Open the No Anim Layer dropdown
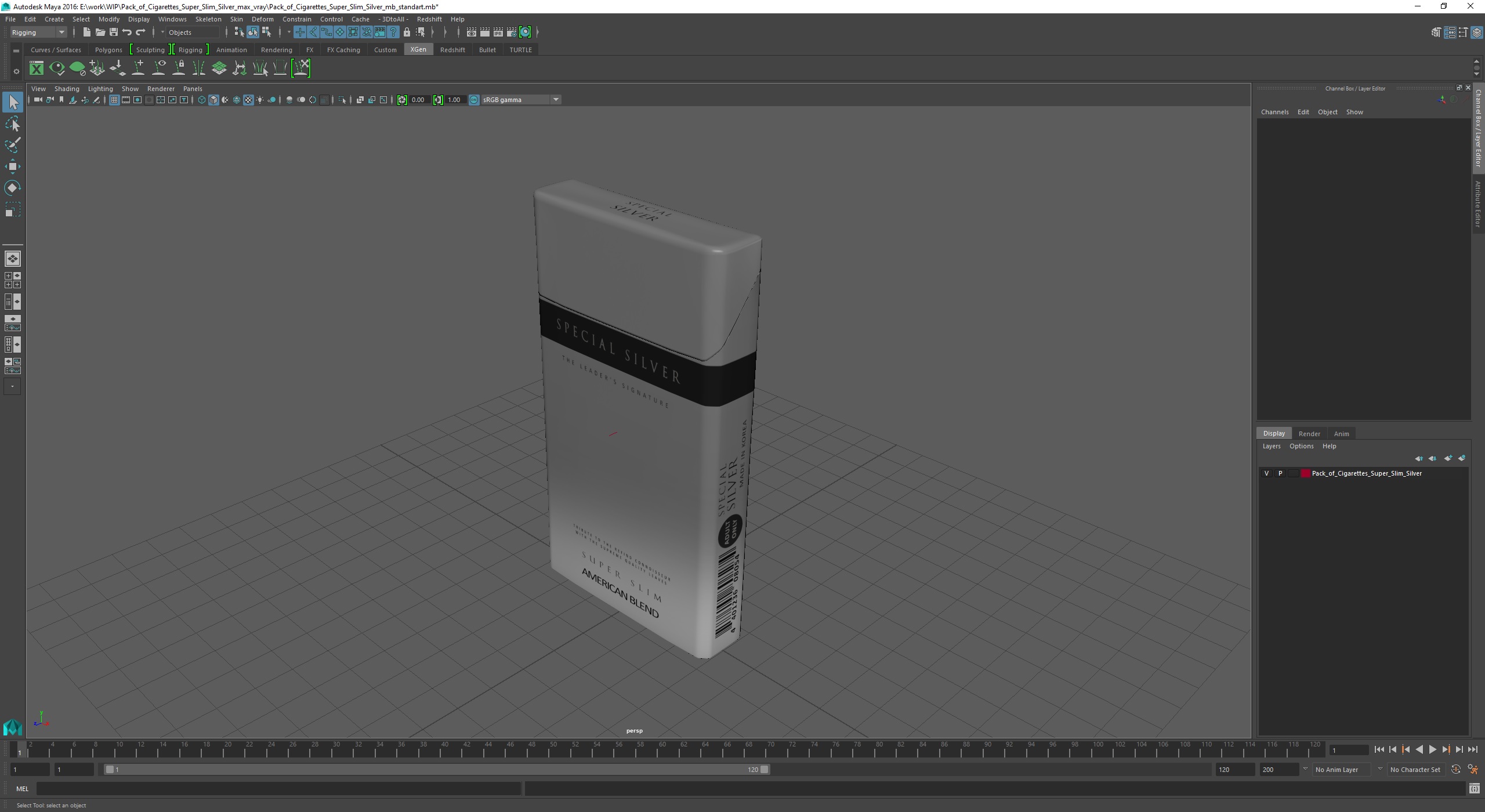Viewport: 1485px width, 812px height. [1341, 770]
